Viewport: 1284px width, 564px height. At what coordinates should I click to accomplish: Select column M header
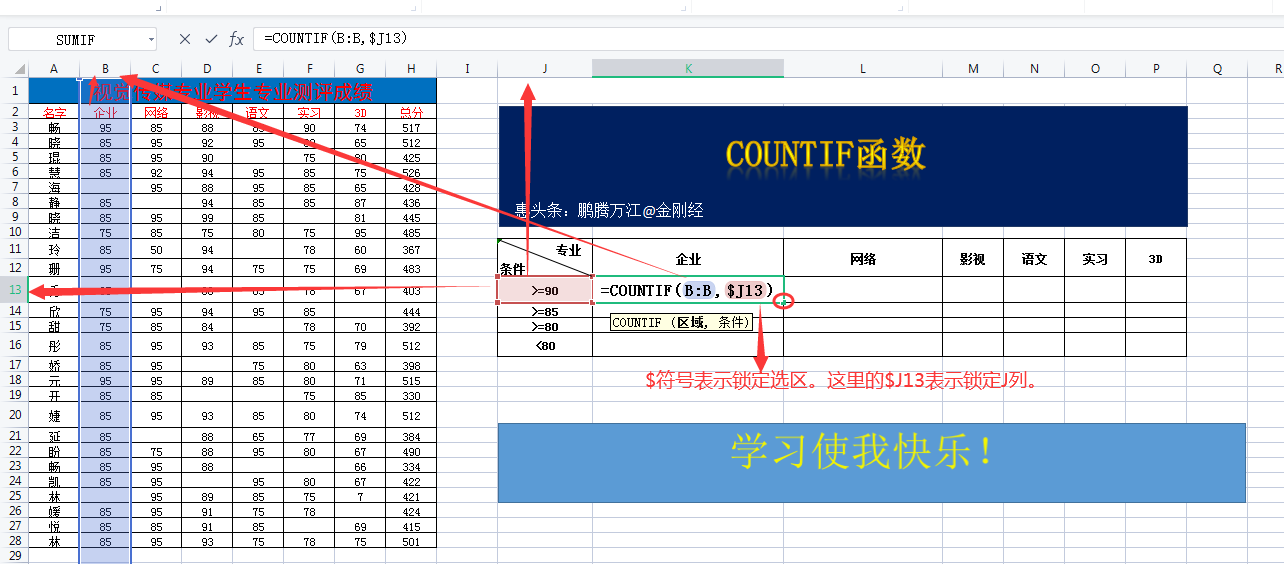(x=973, y=69)
